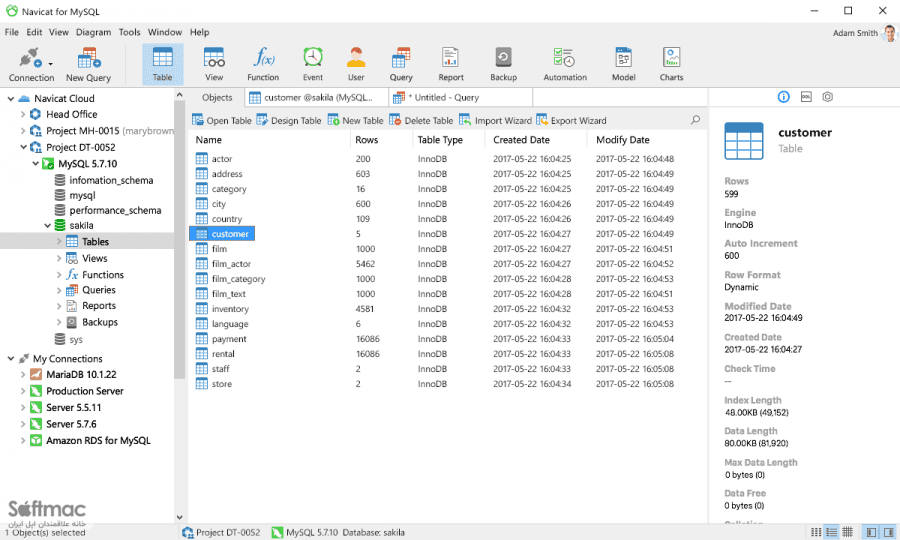
Task: Collapse the Navicat Cloud node
Action: point(10,99)
